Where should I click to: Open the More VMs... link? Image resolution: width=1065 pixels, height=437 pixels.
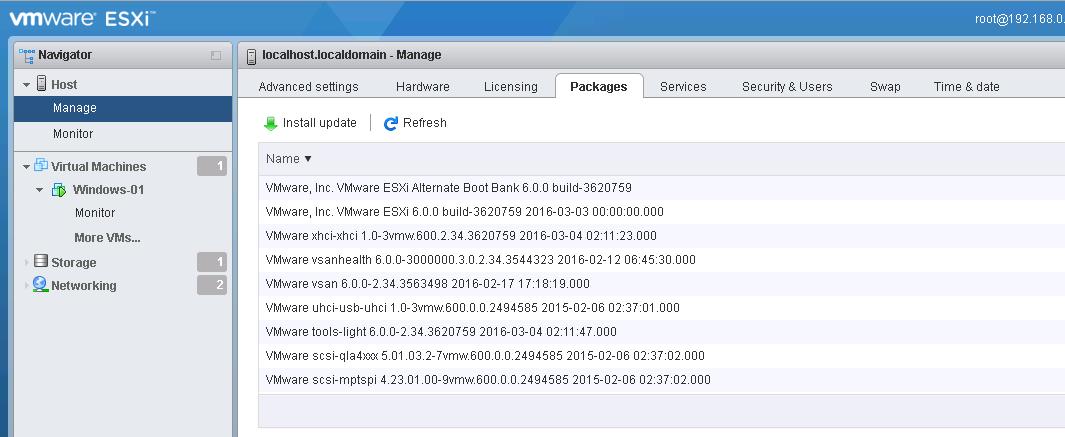(x=107, y=237)
